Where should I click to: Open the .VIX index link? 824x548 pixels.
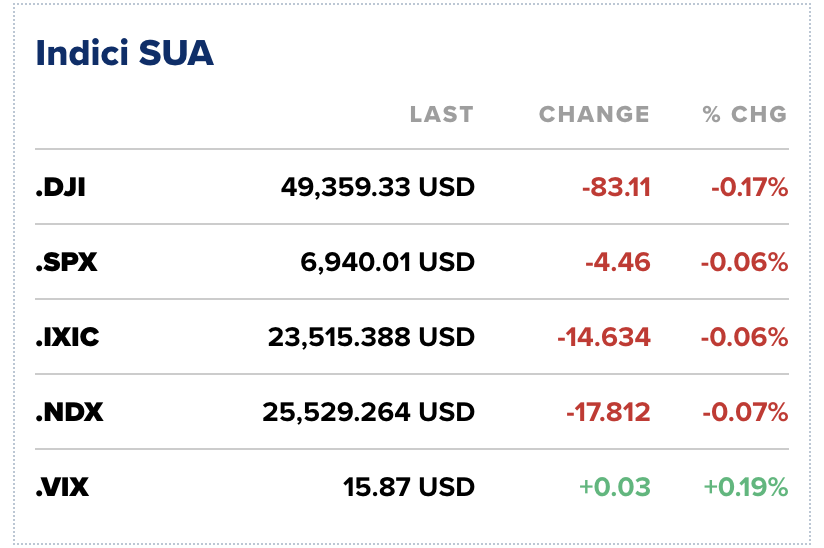pyautogui.click(x=62, y=487)
